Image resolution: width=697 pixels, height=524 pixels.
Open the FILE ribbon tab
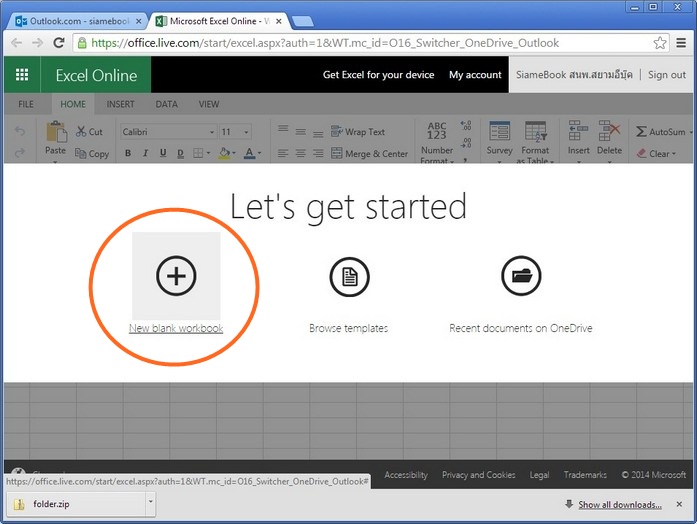tap(26, 104)
